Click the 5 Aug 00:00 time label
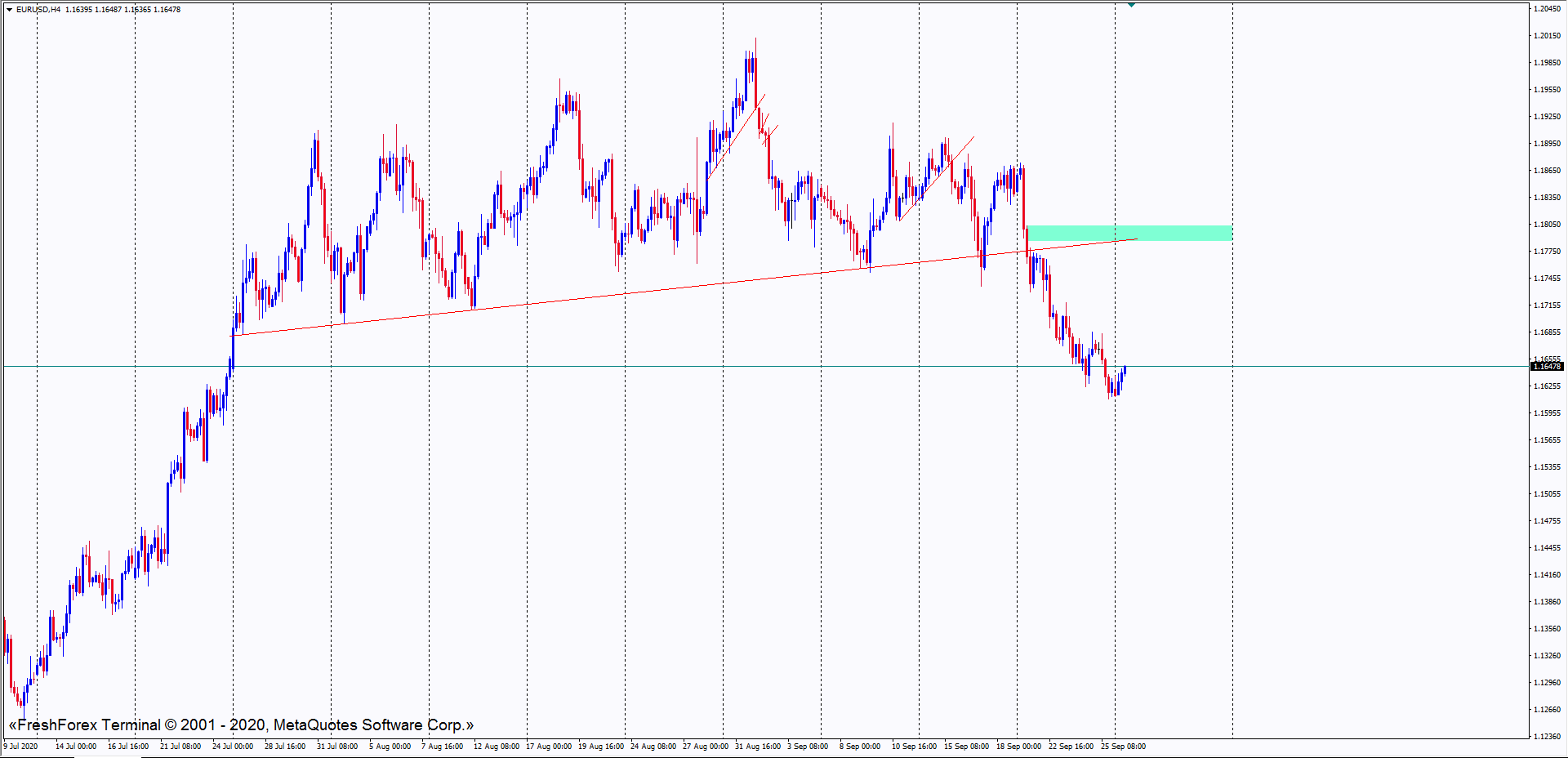The height and width of the screenshot is (758, 1568). click(x=390, y=746)
